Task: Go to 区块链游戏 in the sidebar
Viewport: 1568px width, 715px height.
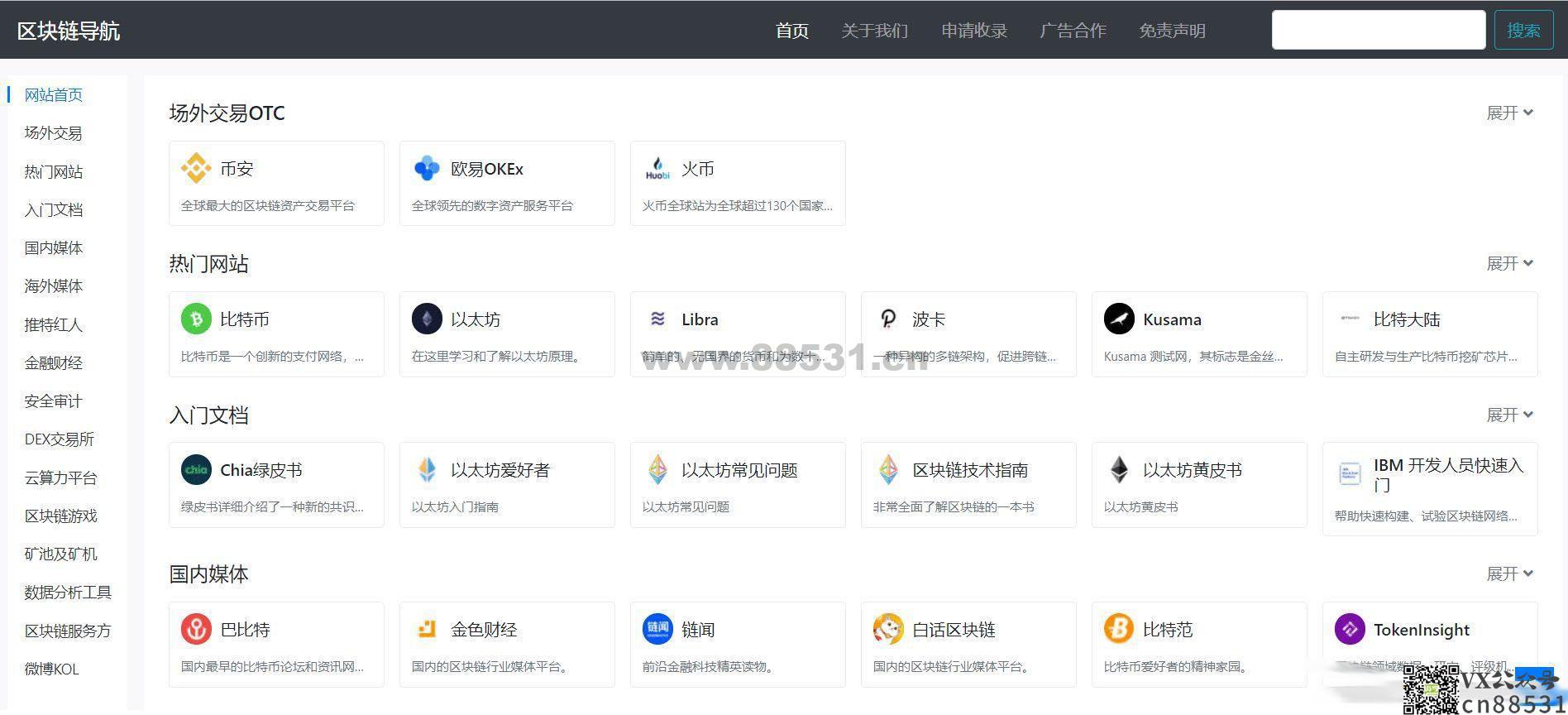Action: (61, 516)
